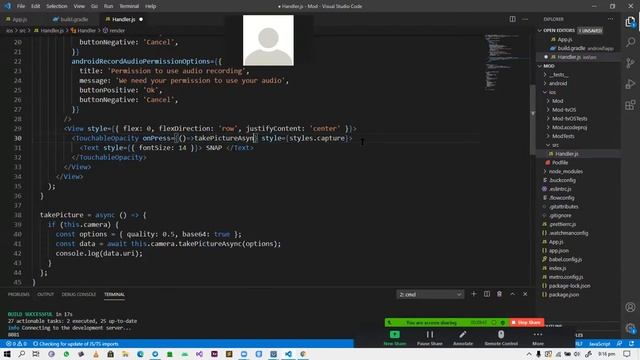640x360 pixels.
Task: Open the Manage gear icon
Action: (x=630, y=328)
